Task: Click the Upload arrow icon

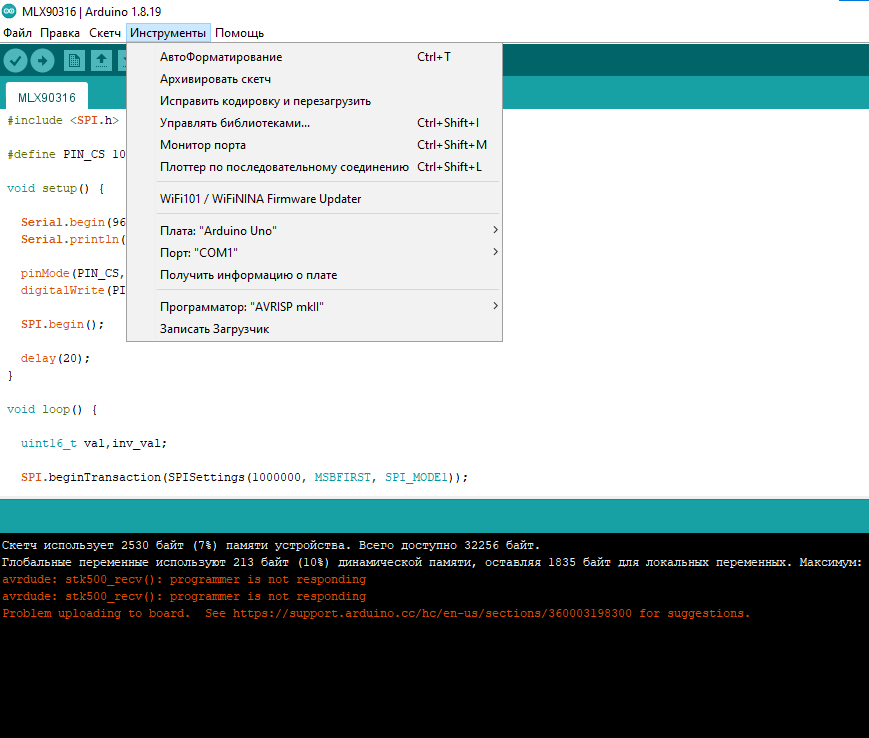Action: click(43, 60)
